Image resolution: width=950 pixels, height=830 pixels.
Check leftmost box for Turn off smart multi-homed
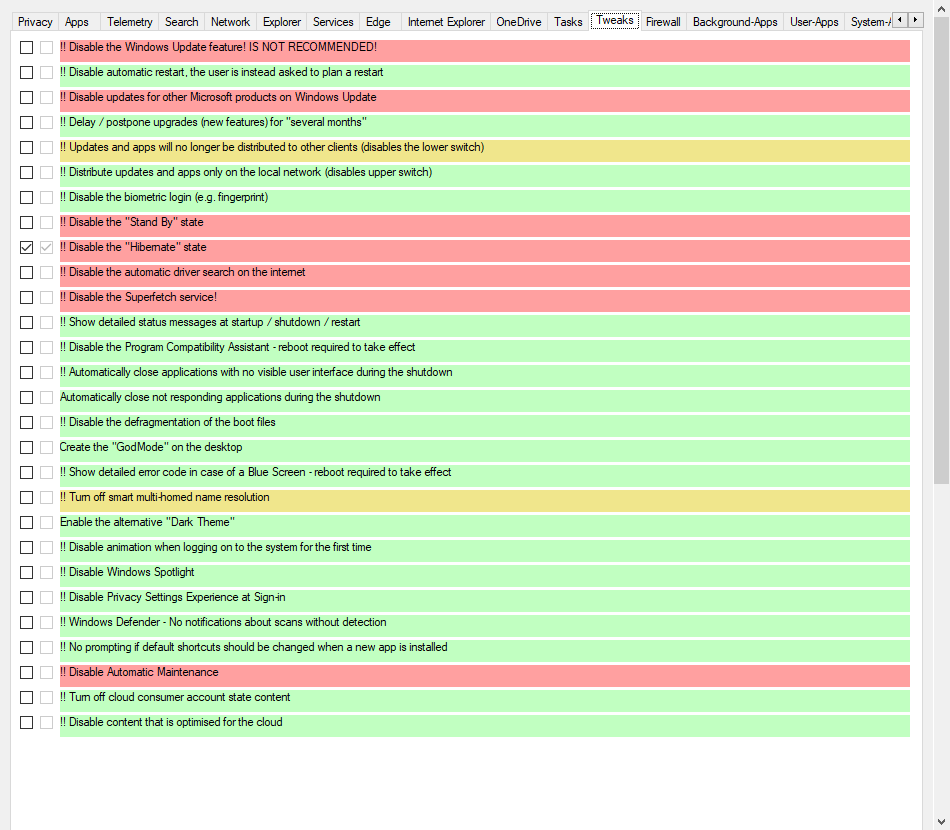pyautogui.click(x=27, y=497)
